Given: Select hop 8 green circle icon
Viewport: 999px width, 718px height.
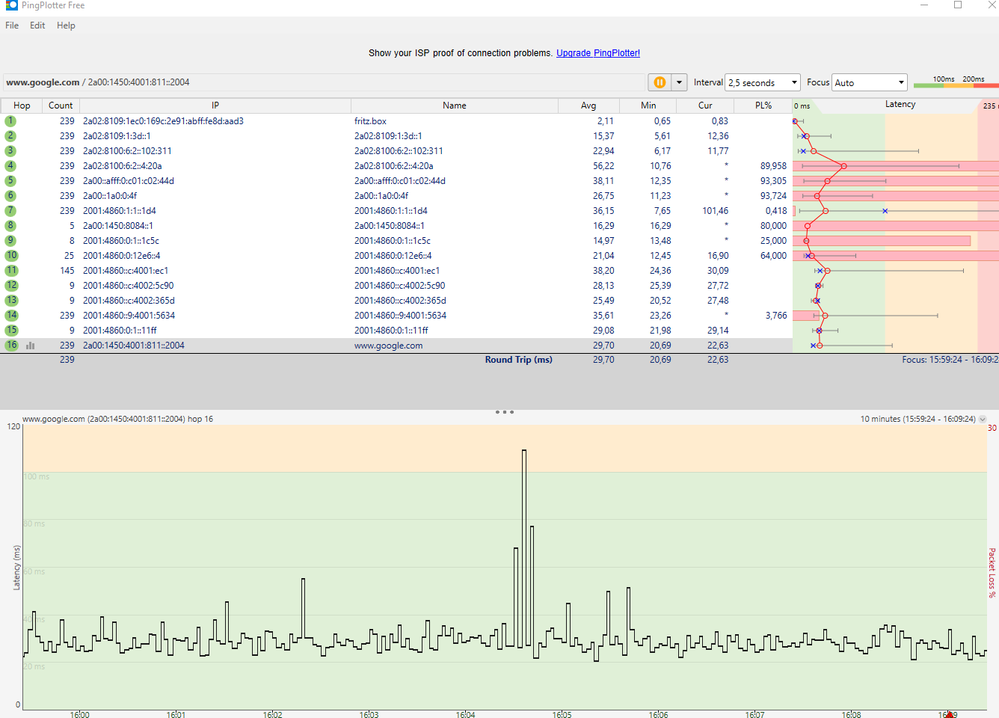Looking at the screenshot, I should point(11,226).
